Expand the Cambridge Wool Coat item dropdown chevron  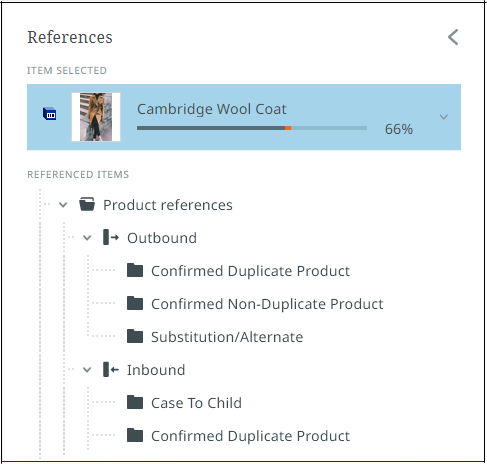(x=444, y=117)
